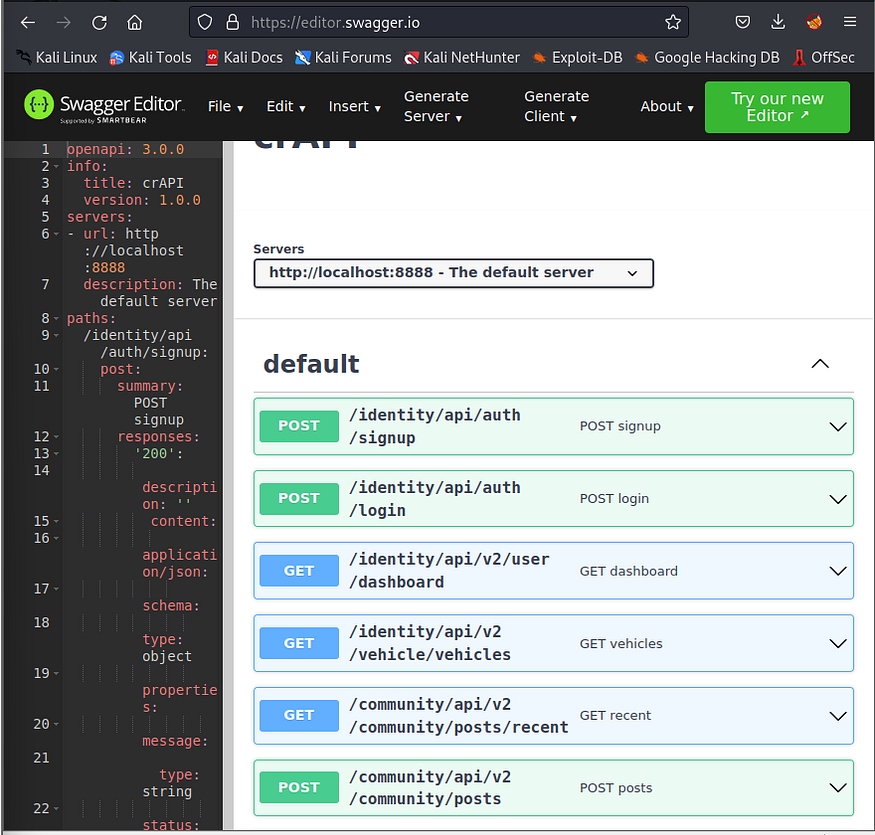
Task: Bookmark this page with star icon
Action: pos(673,22)
